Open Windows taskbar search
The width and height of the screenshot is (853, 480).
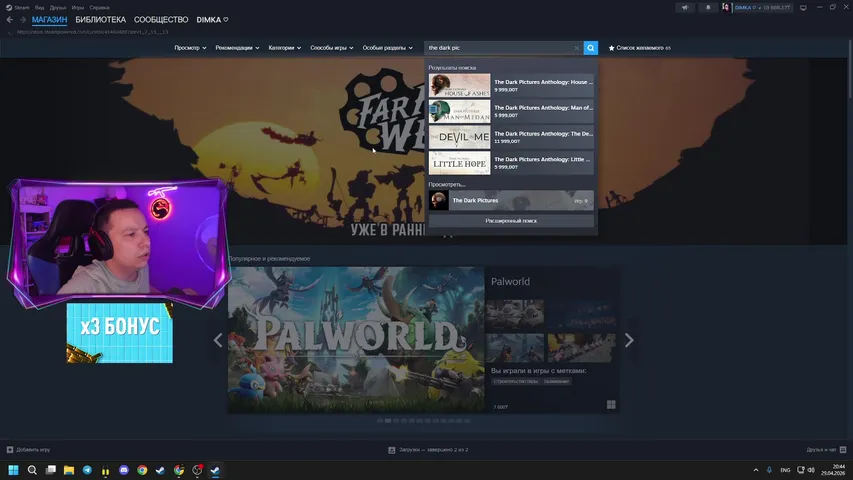pos(32,470)
